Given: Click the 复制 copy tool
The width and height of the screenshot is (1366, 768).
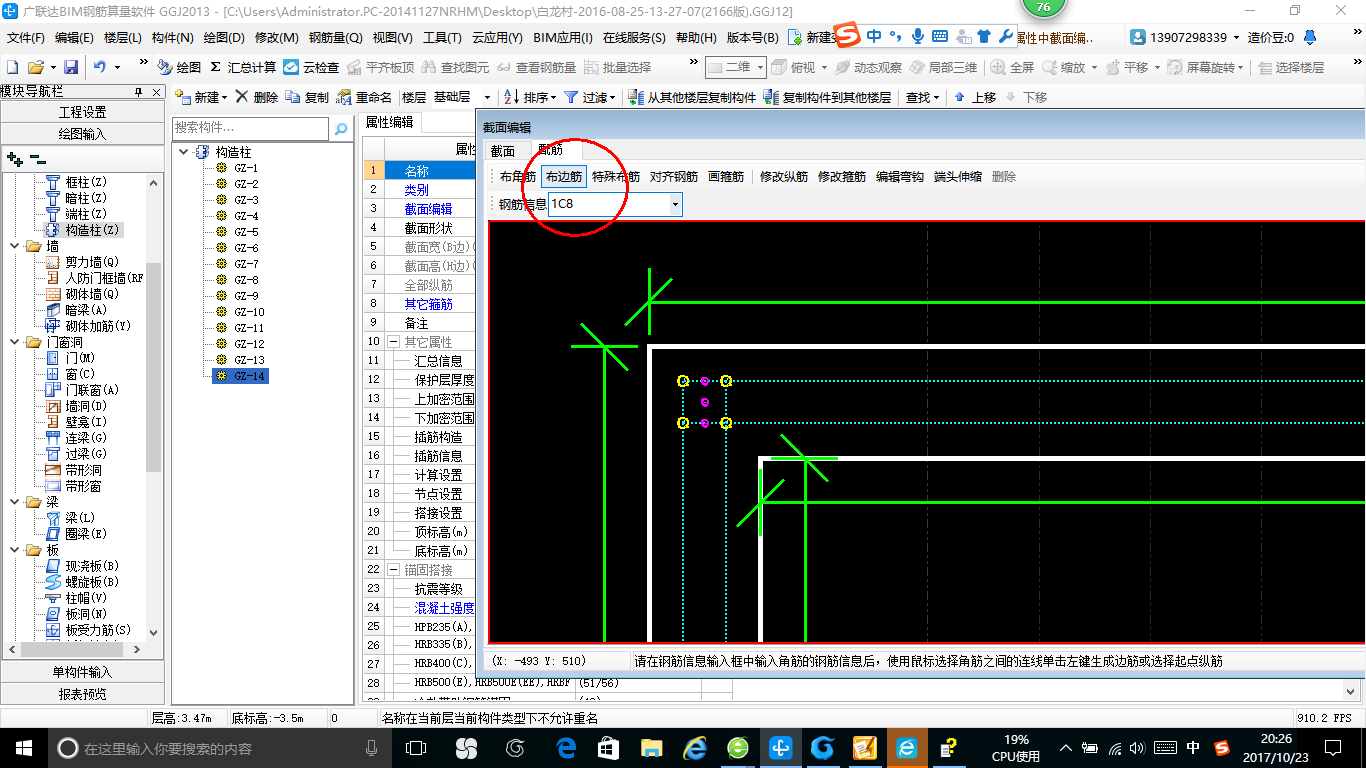Looking at the screenshot, I should [x=307, y=97].
